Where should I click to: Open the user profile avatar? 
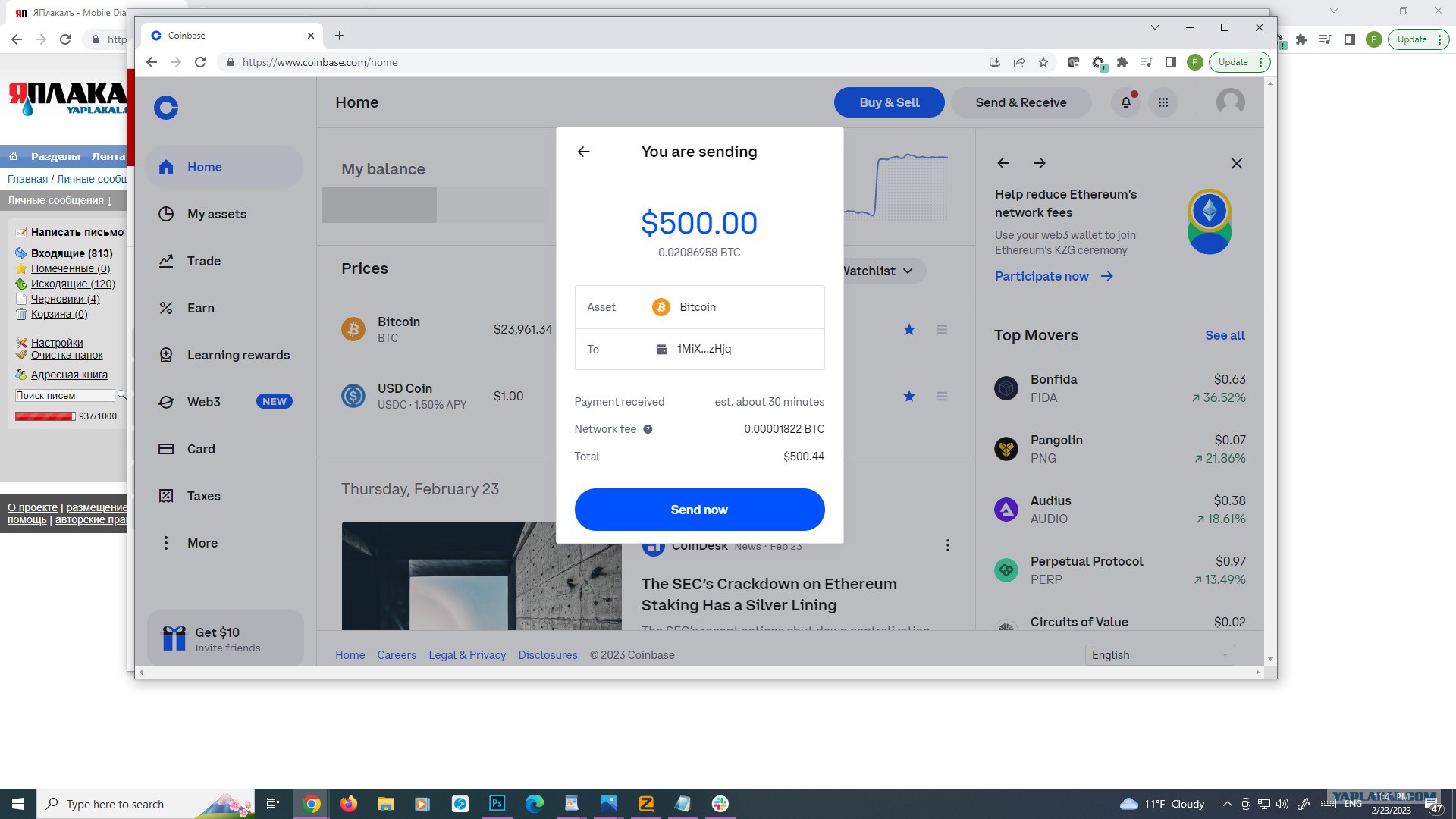pyautogui.click(x=1230, y=102)
